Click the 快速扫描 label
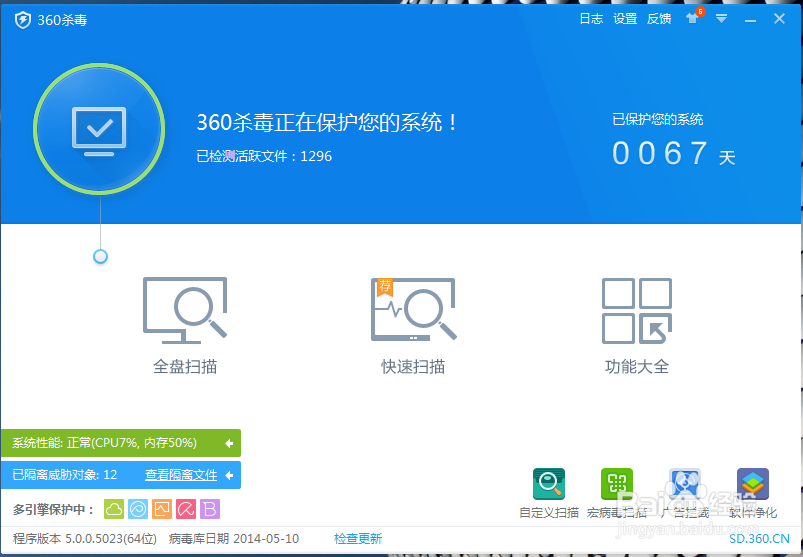The height and width of the screenshot is (557, 803). coord(413,367)
